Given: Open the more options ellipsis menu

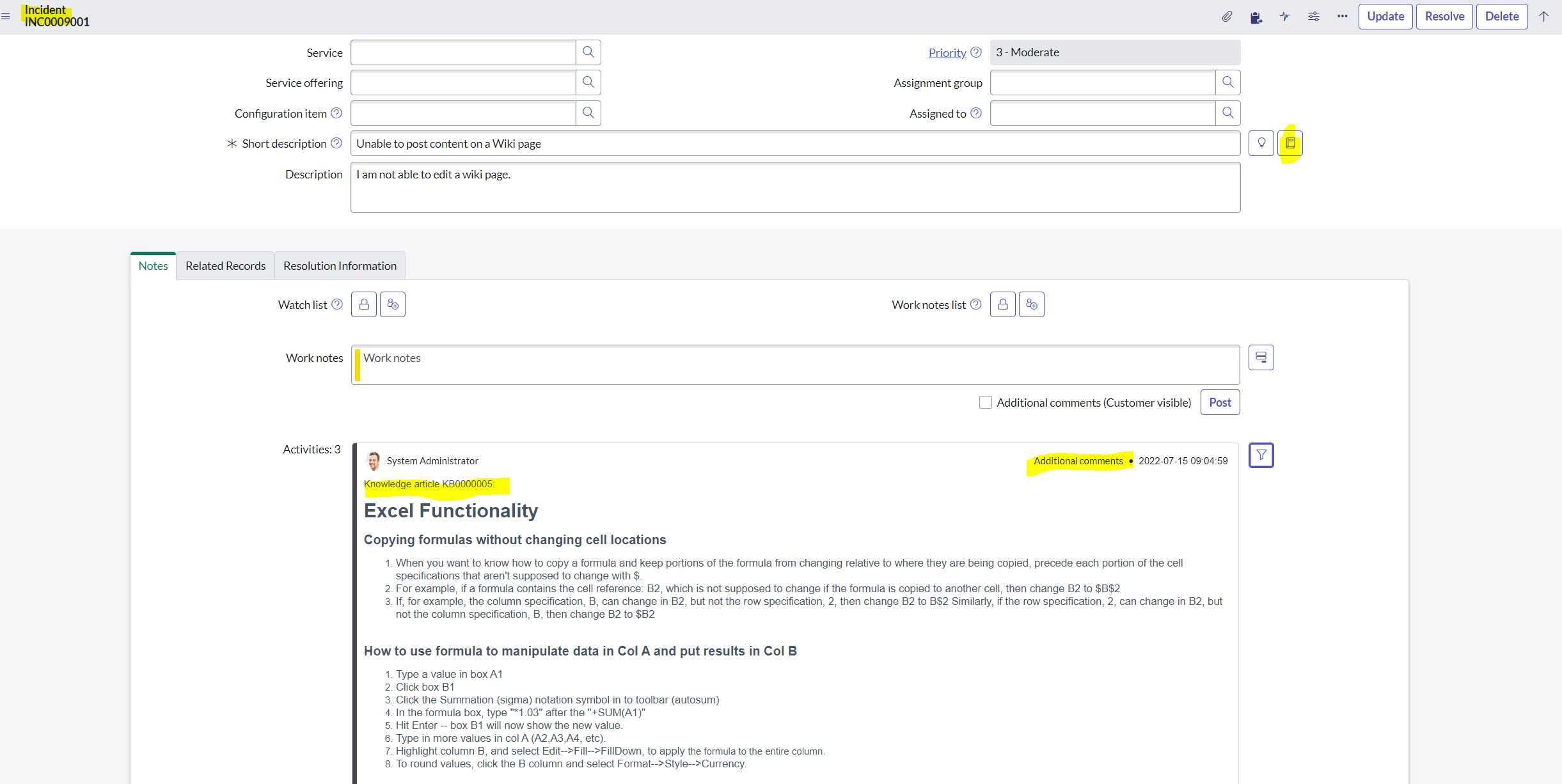Looking at the screenshot, I should tap(1343, 17).
